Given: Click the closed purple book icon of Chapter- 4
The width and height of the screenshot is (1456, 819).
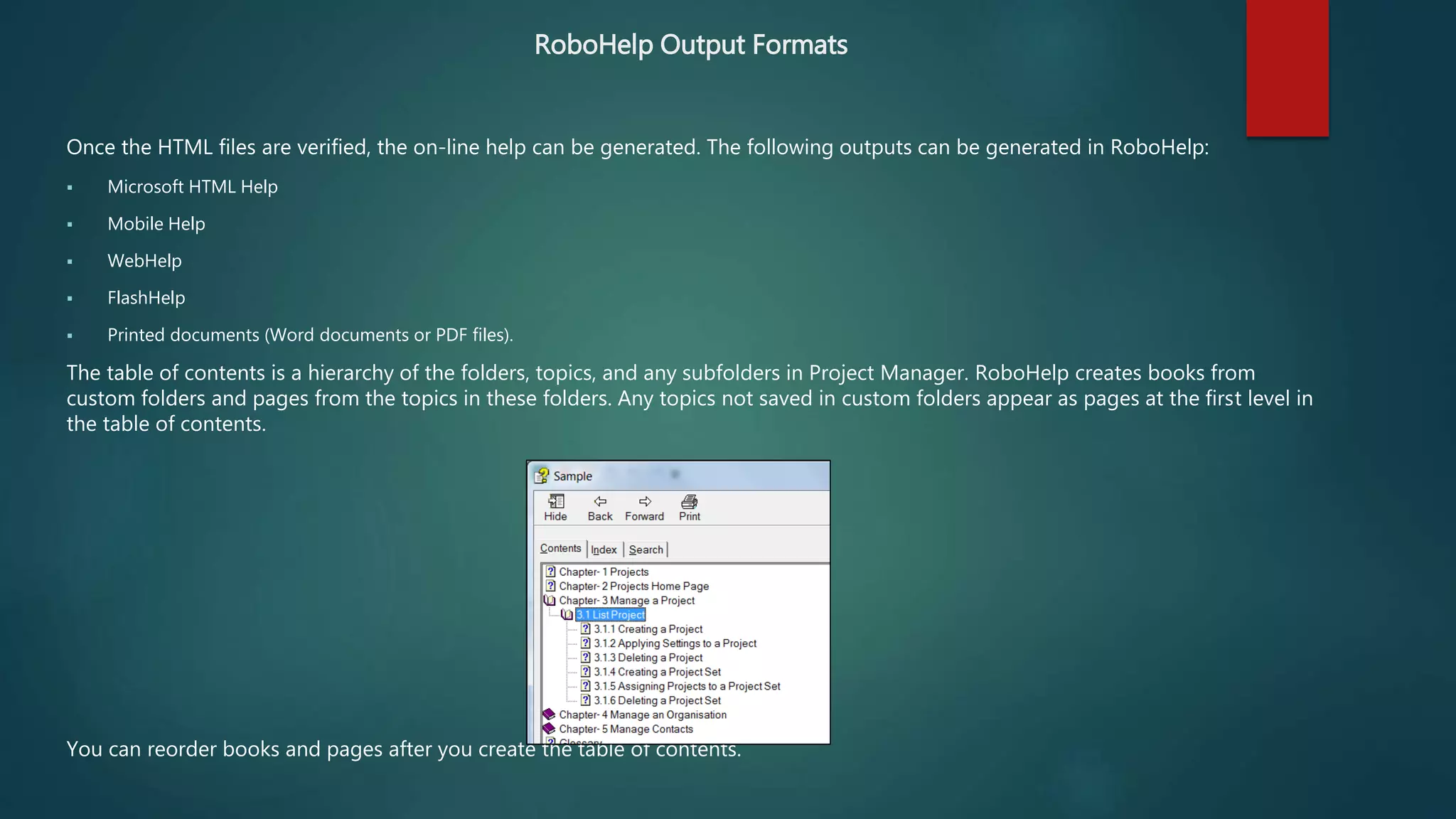Looking at the screenshot, I should coord(549,714).
